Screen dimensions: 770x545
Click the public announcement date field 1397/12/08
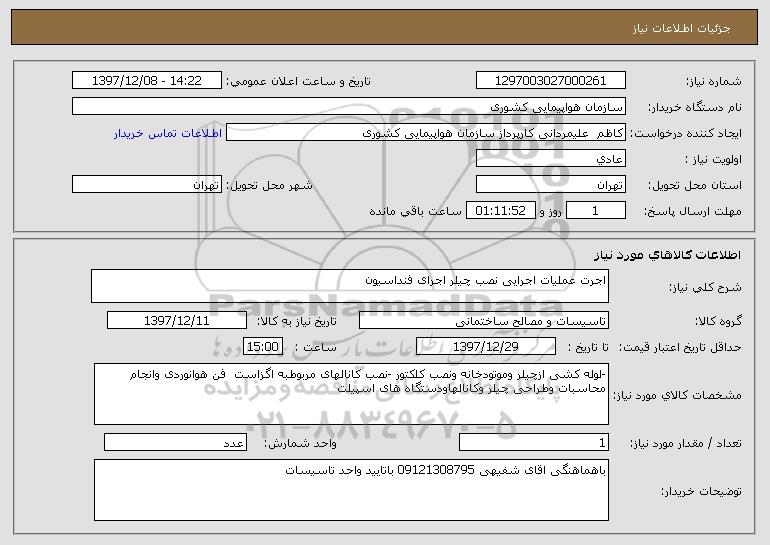click(x=147, y=81)
